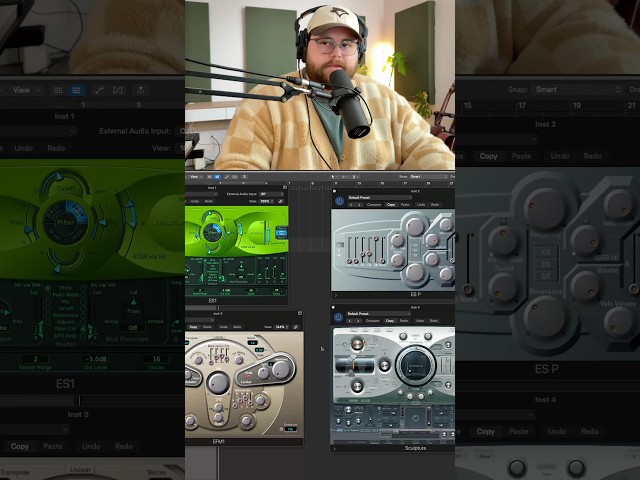The height and width of the screenshot is (480, 640).
Task: Expand the disclosure triangle below Sculpture
Action: 334,449
